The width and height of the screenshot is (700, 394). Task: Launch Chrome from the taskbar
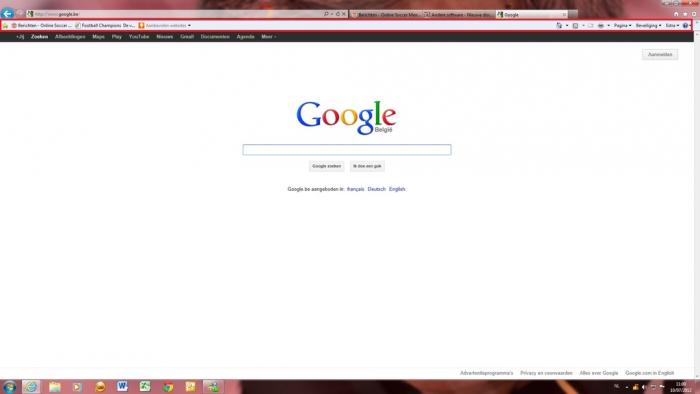pos(168,386)
